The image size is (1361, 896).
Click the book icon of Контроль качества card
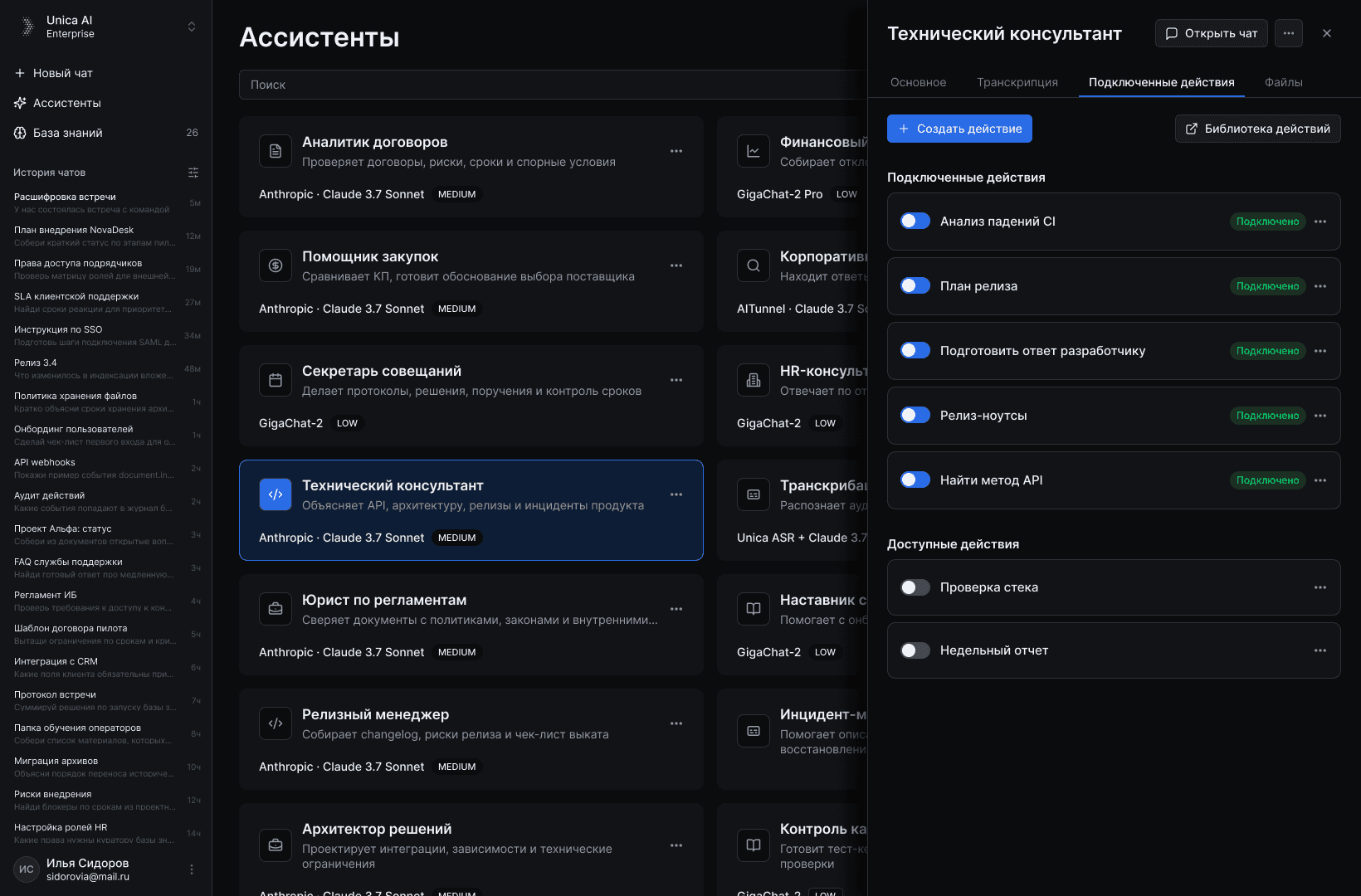coord(754,845)
